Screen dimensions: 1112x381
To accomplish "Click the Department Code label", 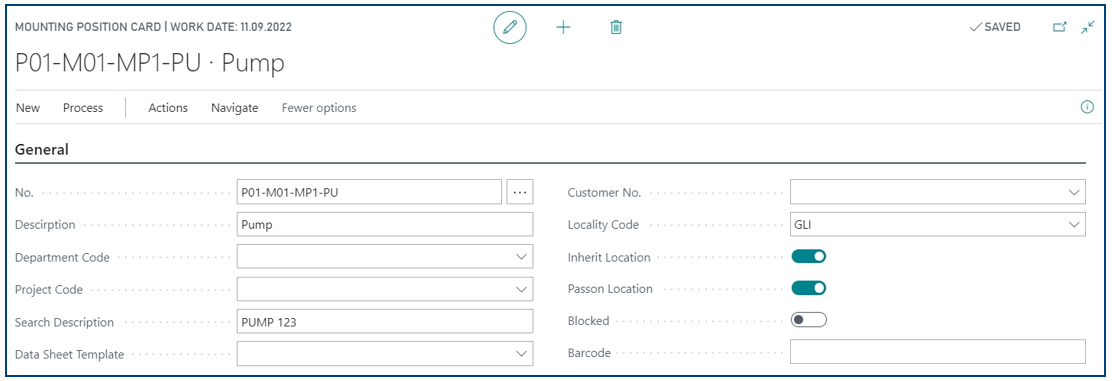I will tap(62, 258).
